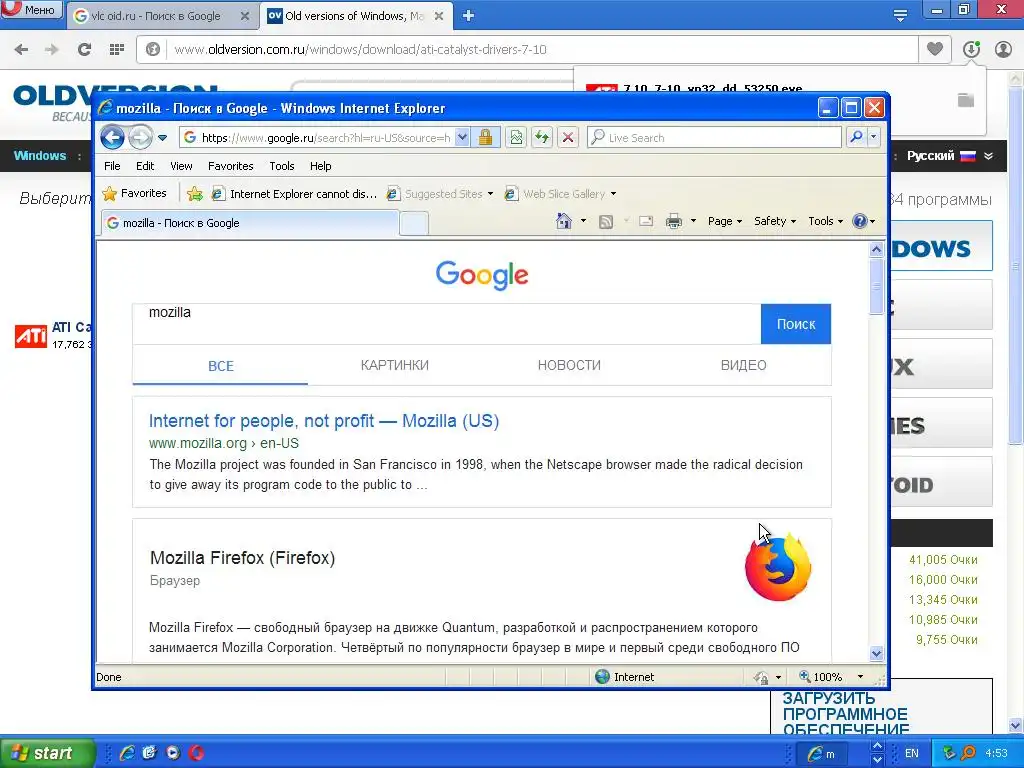1024x768 pixels.
Task: Click the Firefox logo thumbnail
Action: (x=778, y=567)
